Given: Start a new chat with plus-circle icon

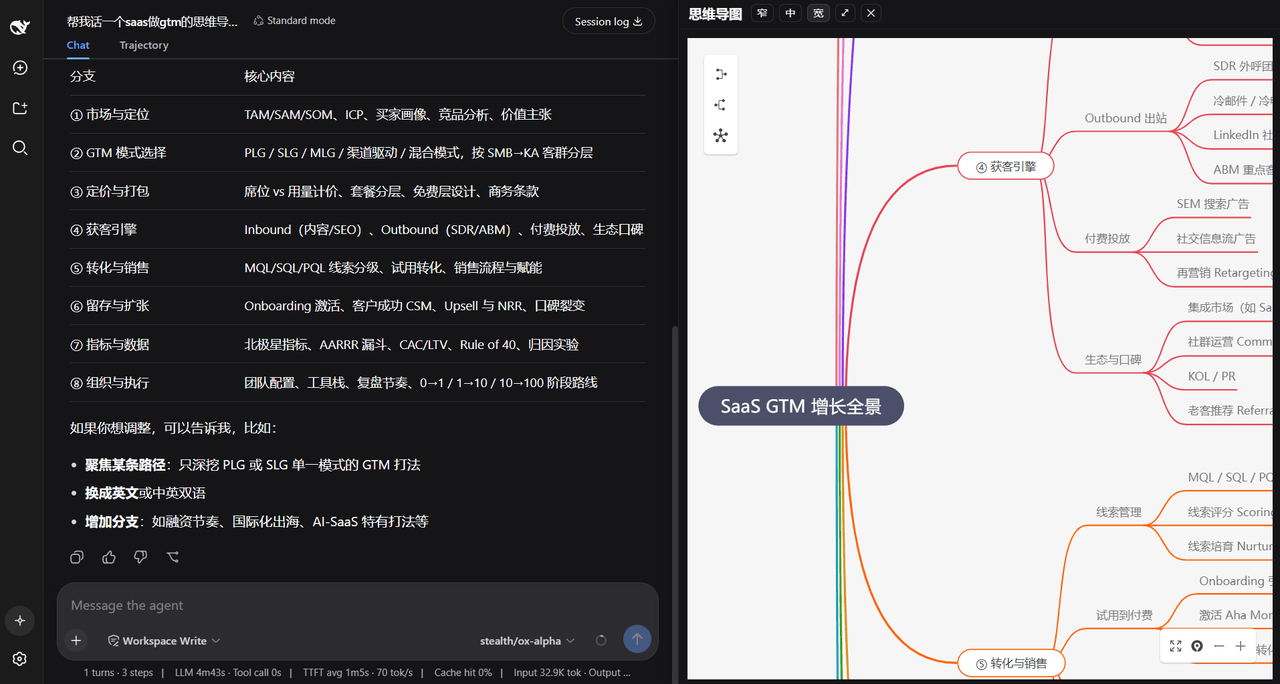Looking at the screenshot, I should [x=20, y=68].
